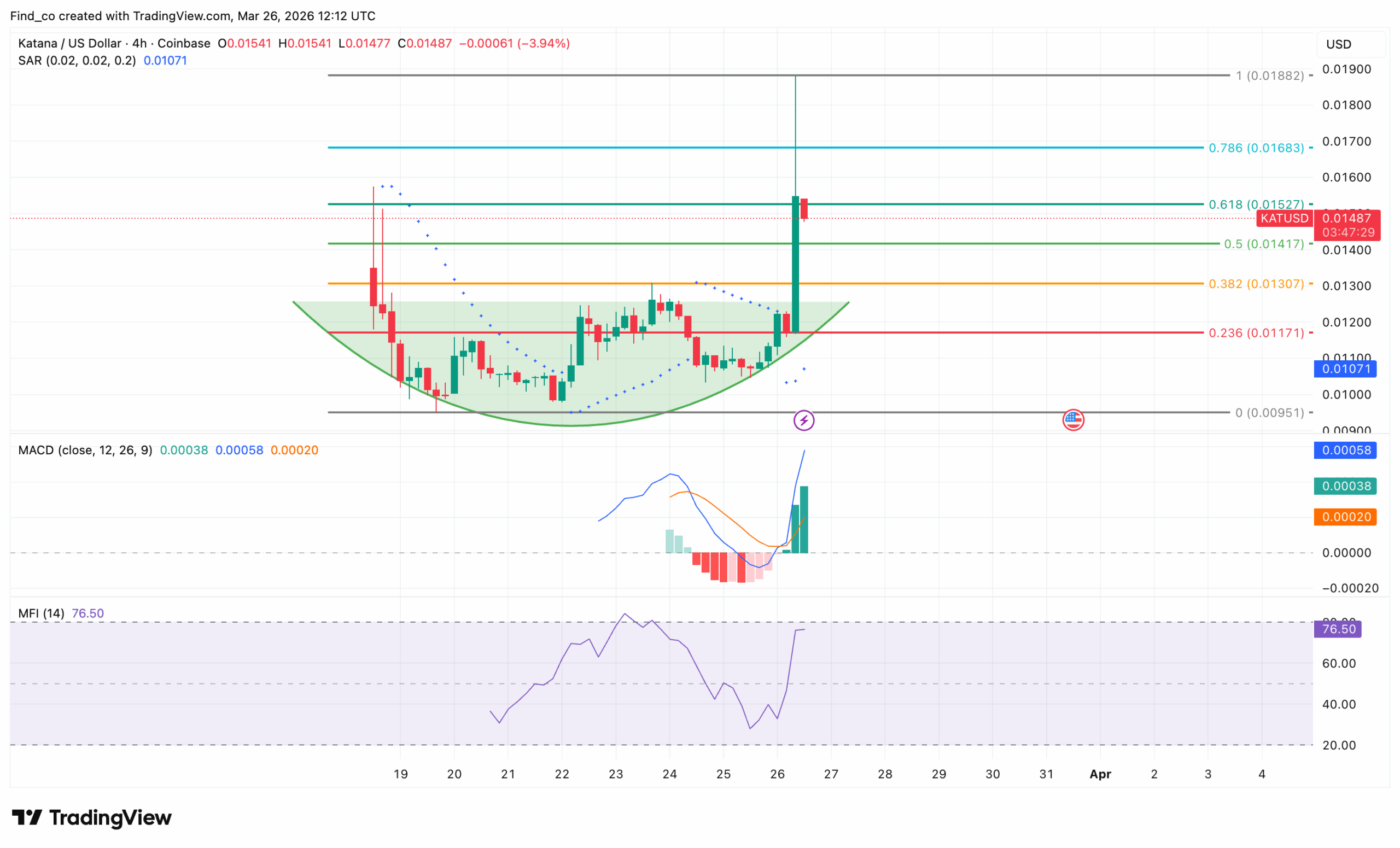Click the KATUSD price label tag
1400x848 pixels.
click(1284, 218)
